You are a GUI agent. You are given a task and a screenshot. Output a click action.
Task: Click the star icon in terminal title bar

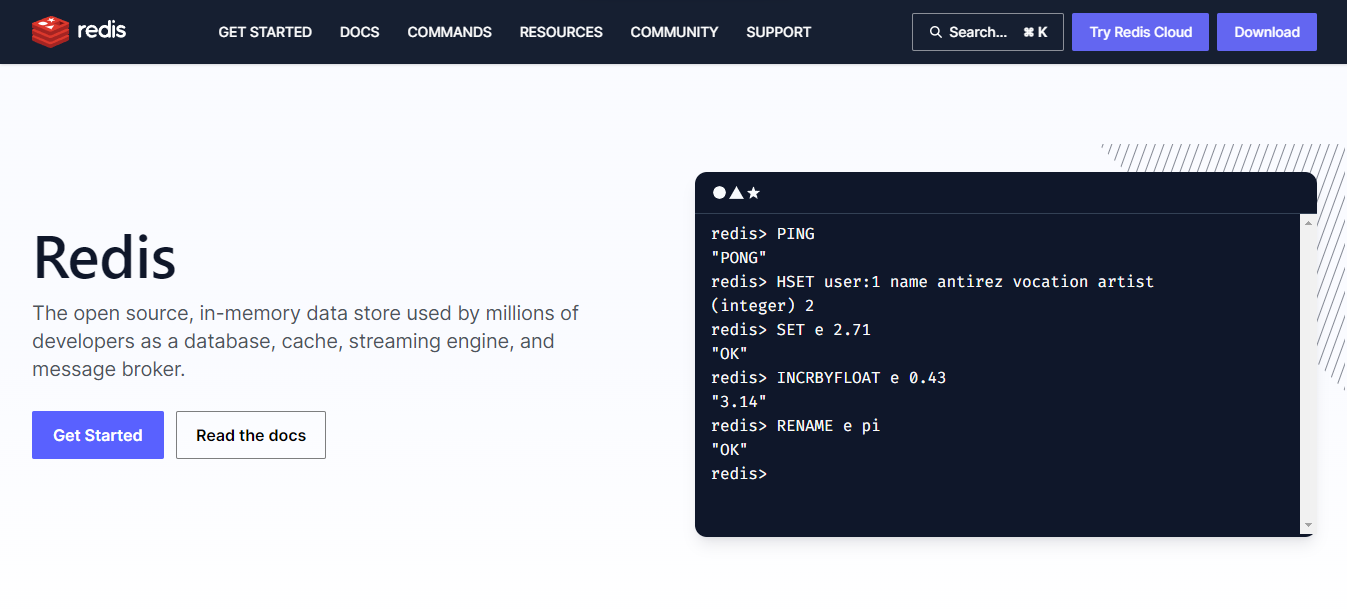coord(753,193)
